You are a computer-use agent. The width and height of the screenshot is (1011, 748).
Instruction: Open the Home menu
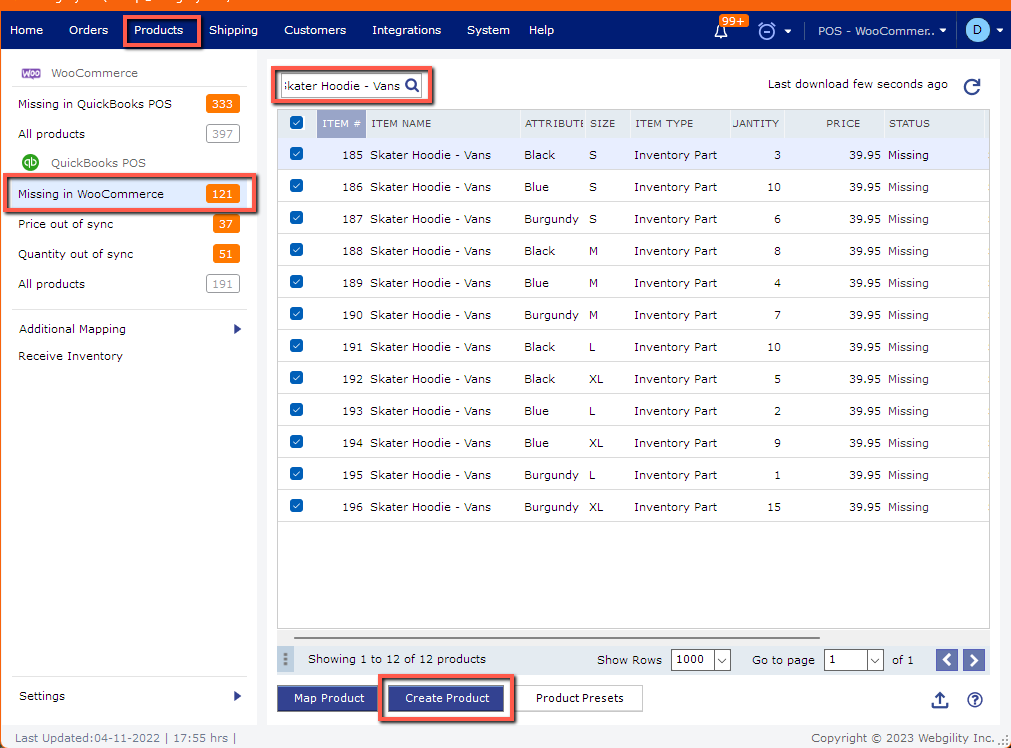pyautogui.click(x=26, y=30)
